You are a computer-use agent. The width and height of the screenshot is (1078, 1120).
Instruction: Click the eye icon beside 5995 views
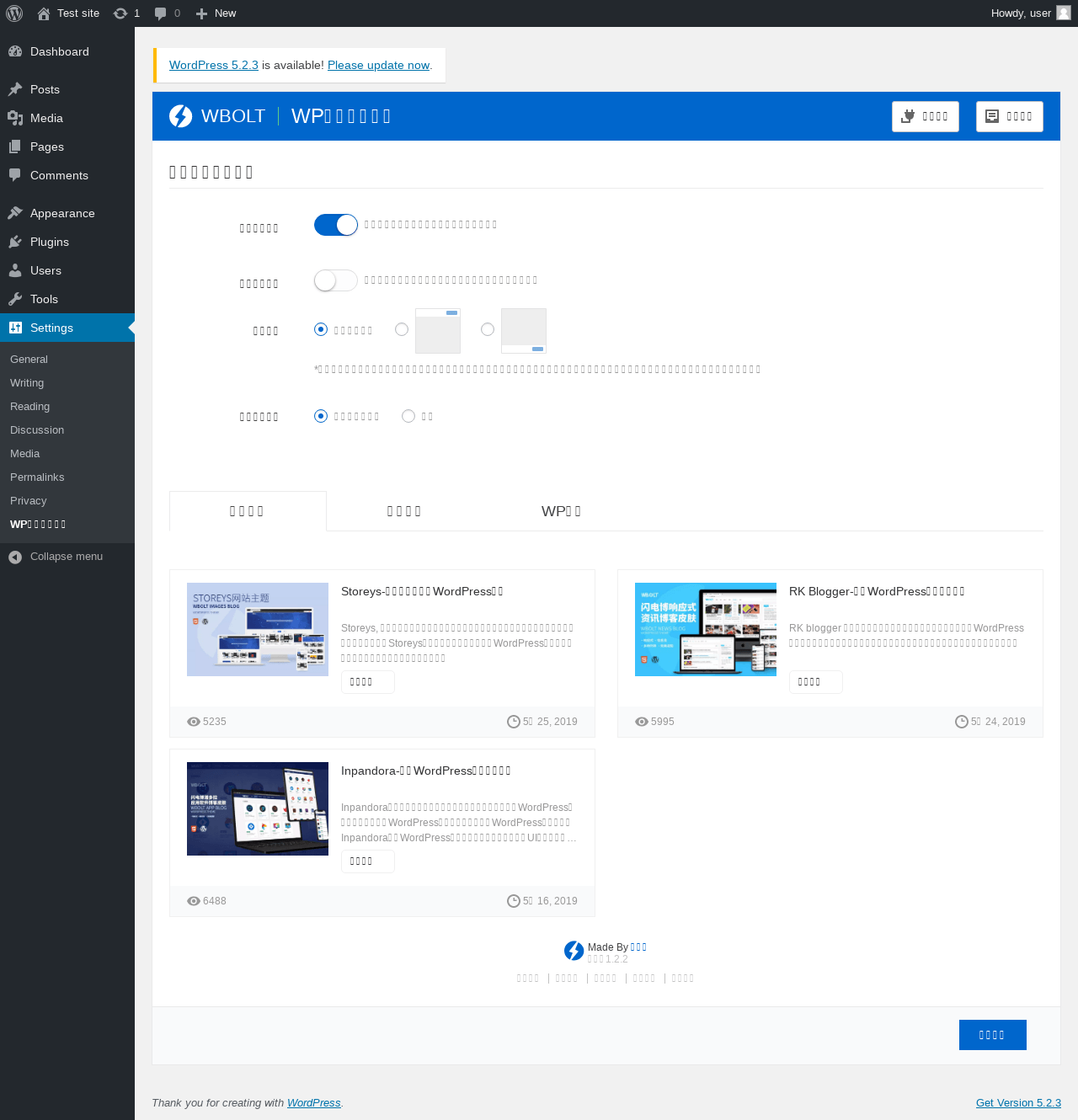coord(642,722)
